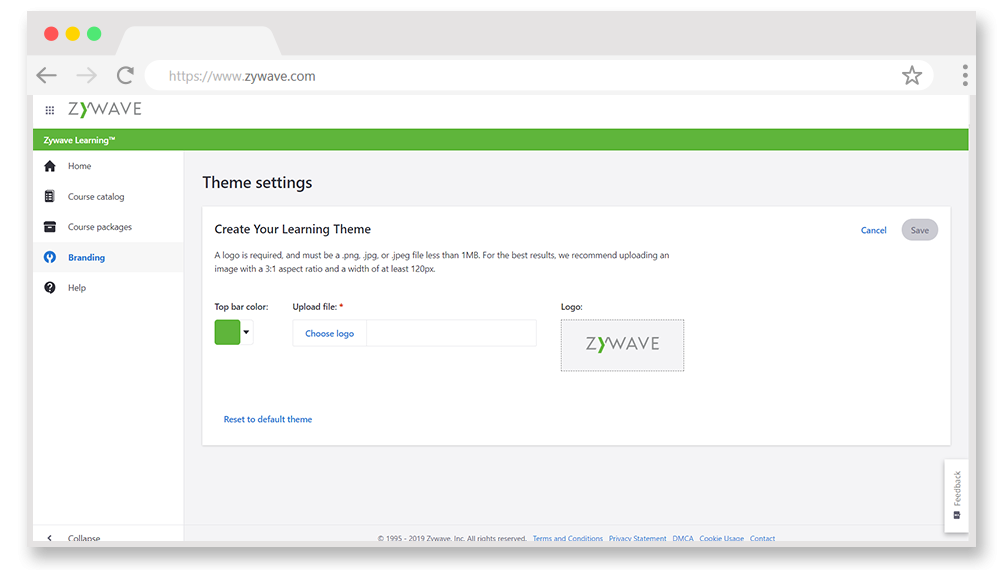Bookmark the page with the star icon
The image size is (1000, 570).
pyautogui.click(x=911, y=75)
